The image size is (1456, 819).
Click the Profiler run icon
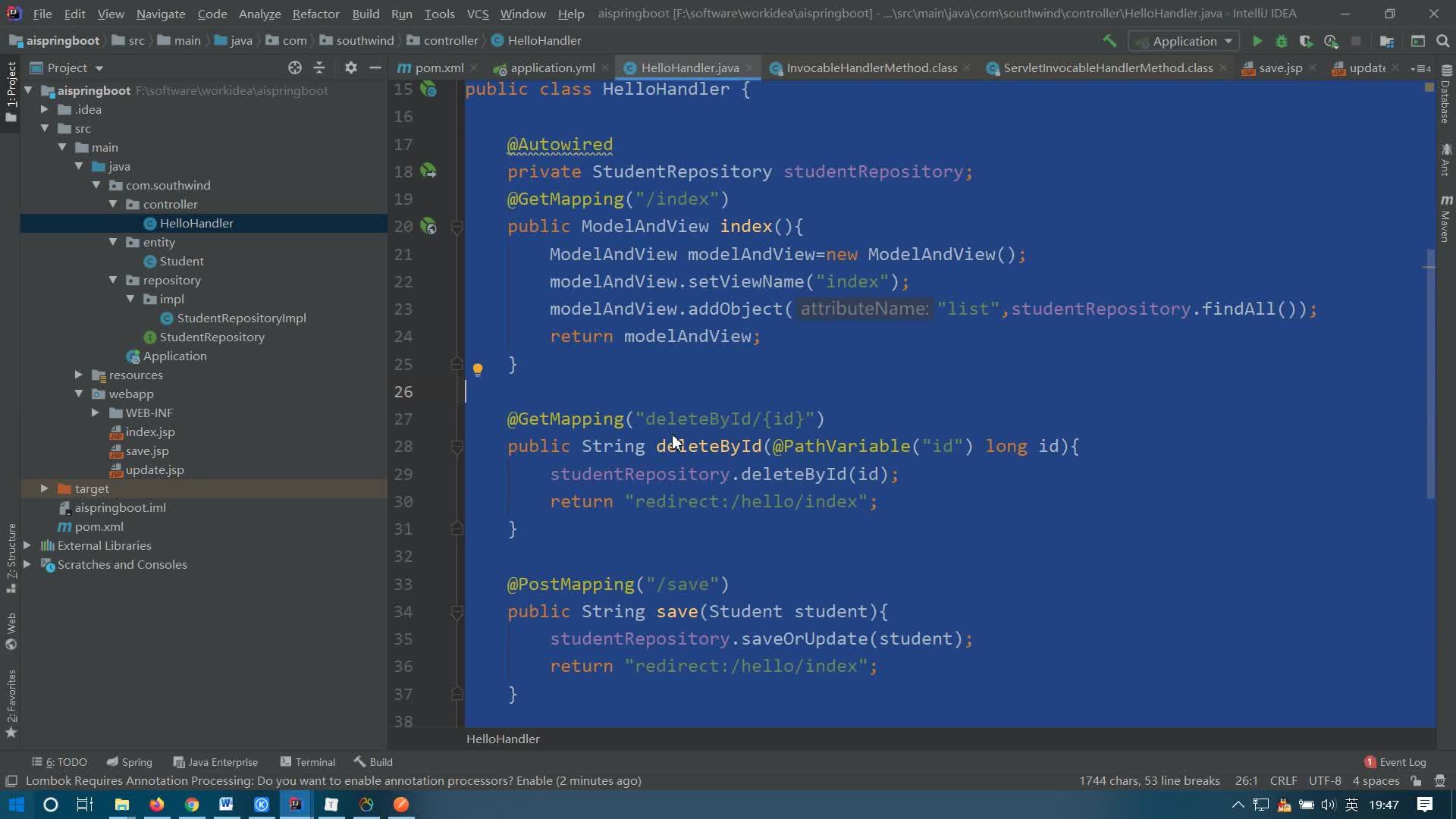click(1331, 41)
